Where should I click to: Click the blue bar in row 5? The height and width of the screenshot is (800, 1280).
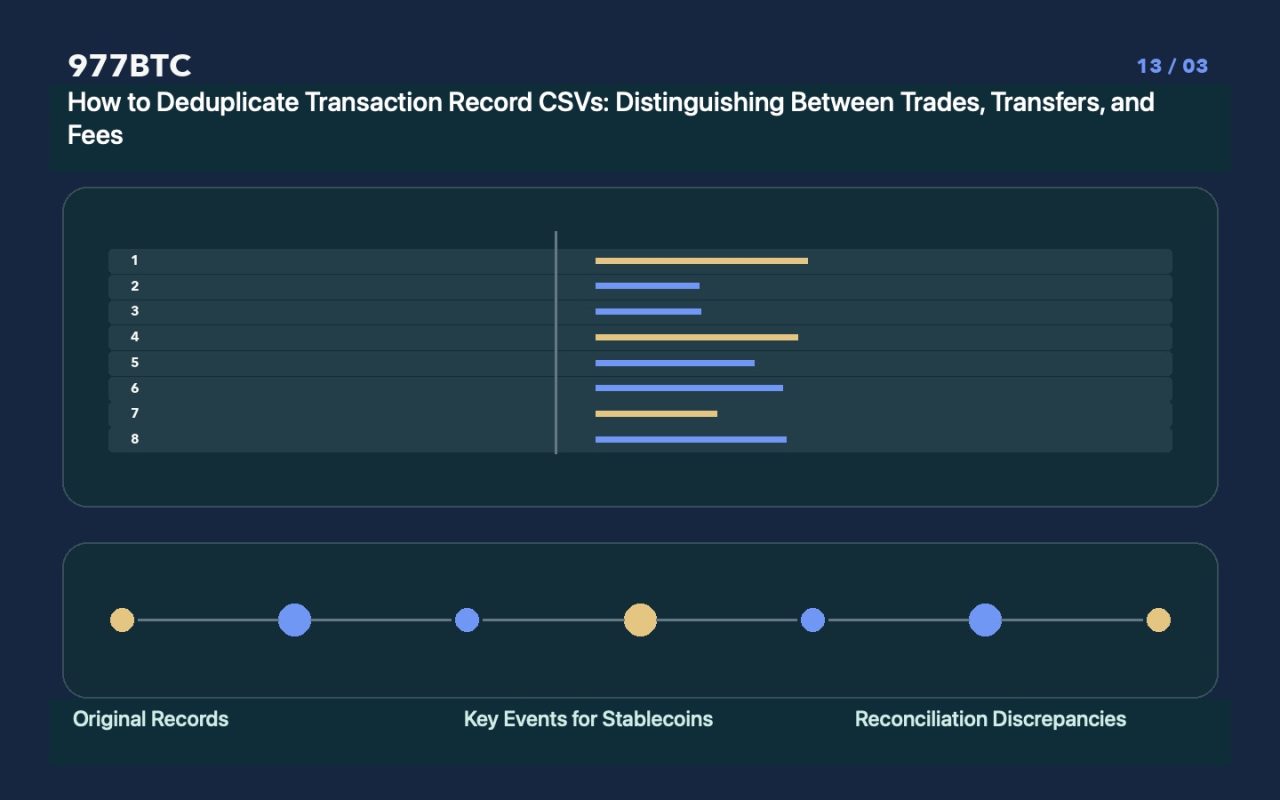pos(675,363)
